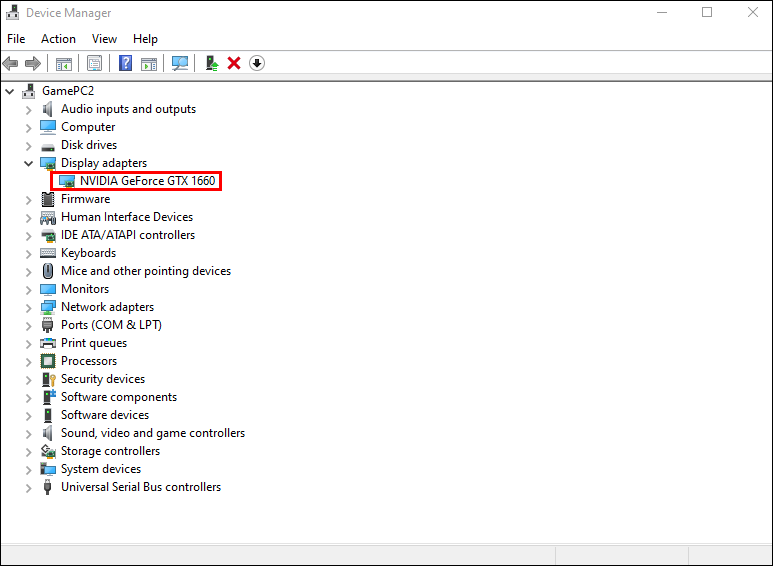Image resolution: width=773 pixels, height=566 pixels.
Task: Open the View menu
Action: click(104, 39)
